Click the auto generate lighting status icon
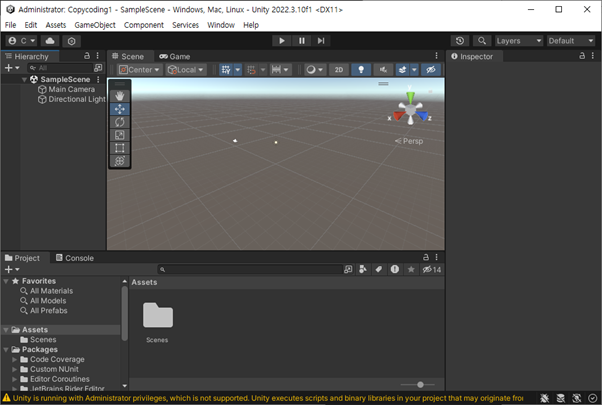Viewport: 602px width, 405px height. tap(577, 398)
